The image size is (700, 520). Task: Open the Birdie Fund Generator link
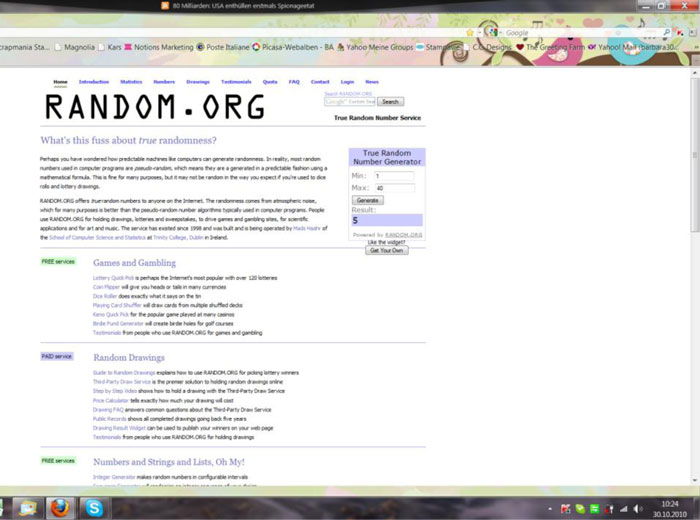point(118,324)
